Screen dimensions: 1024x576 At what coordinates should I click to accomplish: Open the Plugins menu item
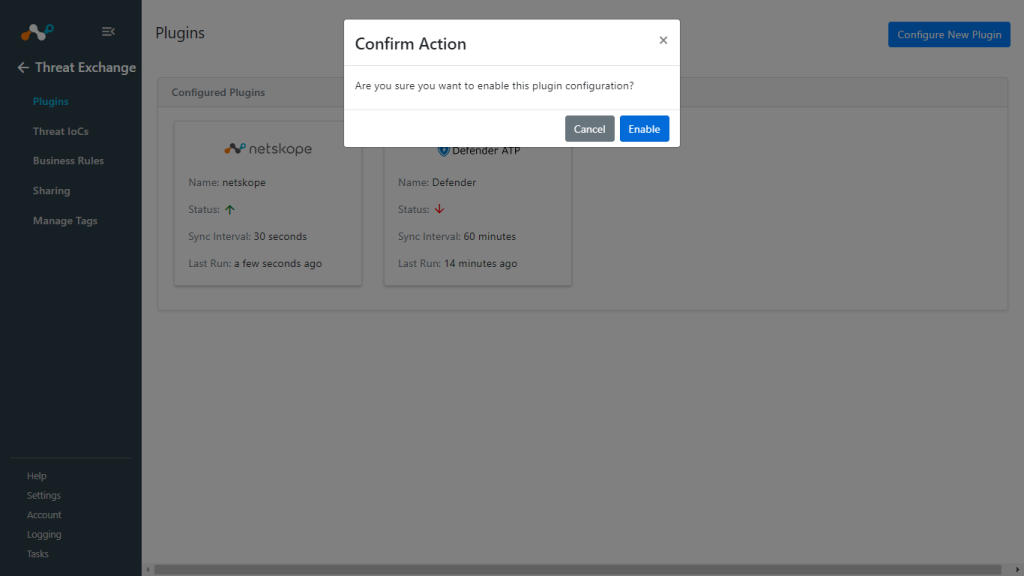coord(50,101)
